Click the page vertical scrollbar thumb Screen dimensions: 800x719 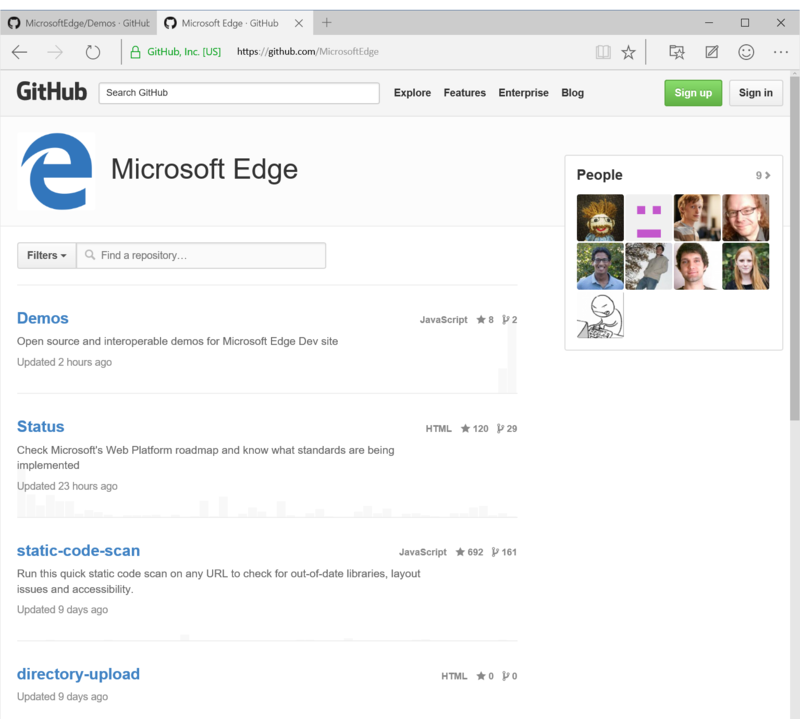tap(795, 248)
